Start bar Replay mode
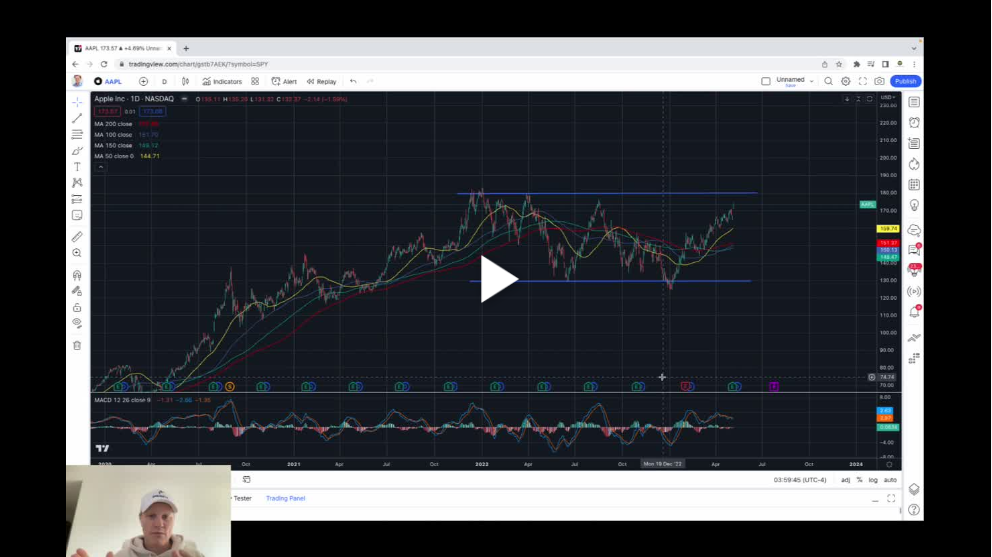This screenshot has height=557, width=992. tap(321, 82)
